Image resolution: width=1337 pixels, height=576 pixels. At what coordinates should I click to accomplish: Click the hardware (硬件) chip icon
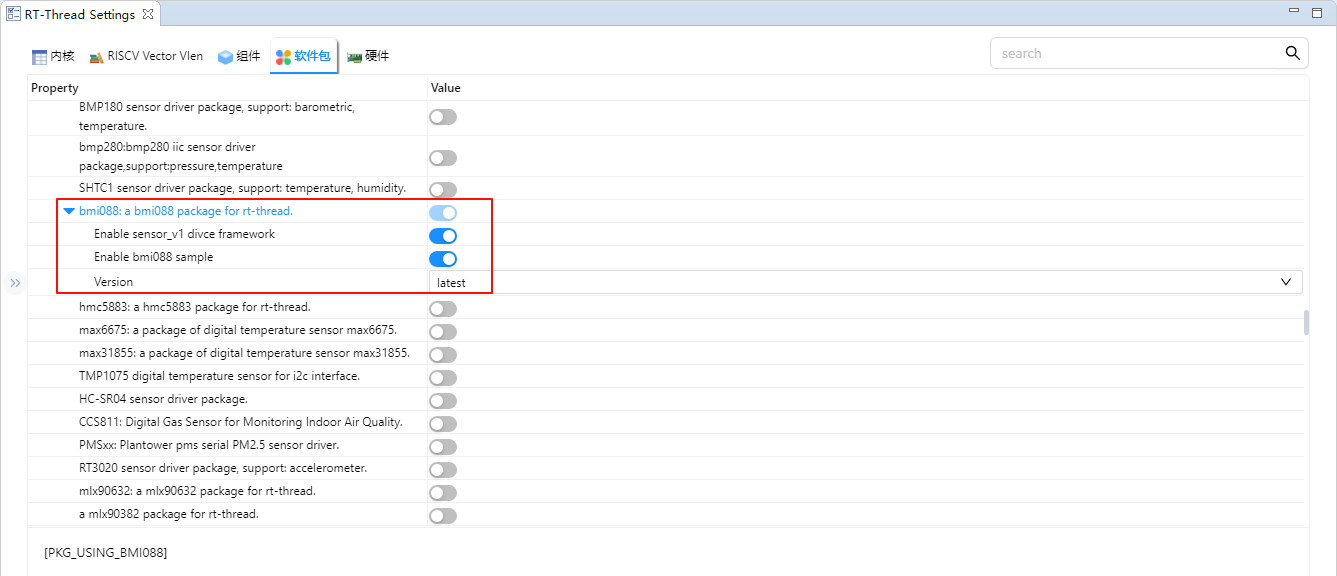[x=354, y=57]
